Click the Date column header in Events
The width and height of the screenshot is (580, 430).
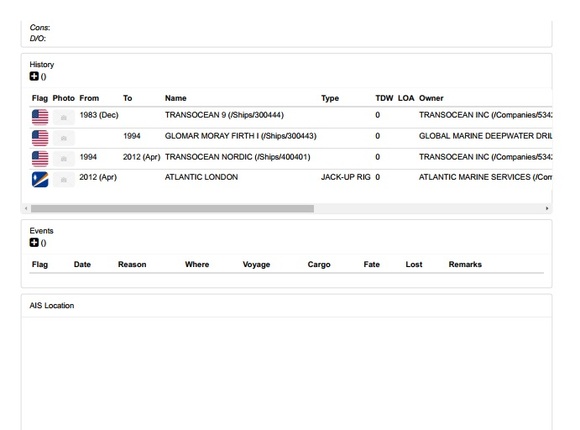pyautogui.click(x=82, y=264)
